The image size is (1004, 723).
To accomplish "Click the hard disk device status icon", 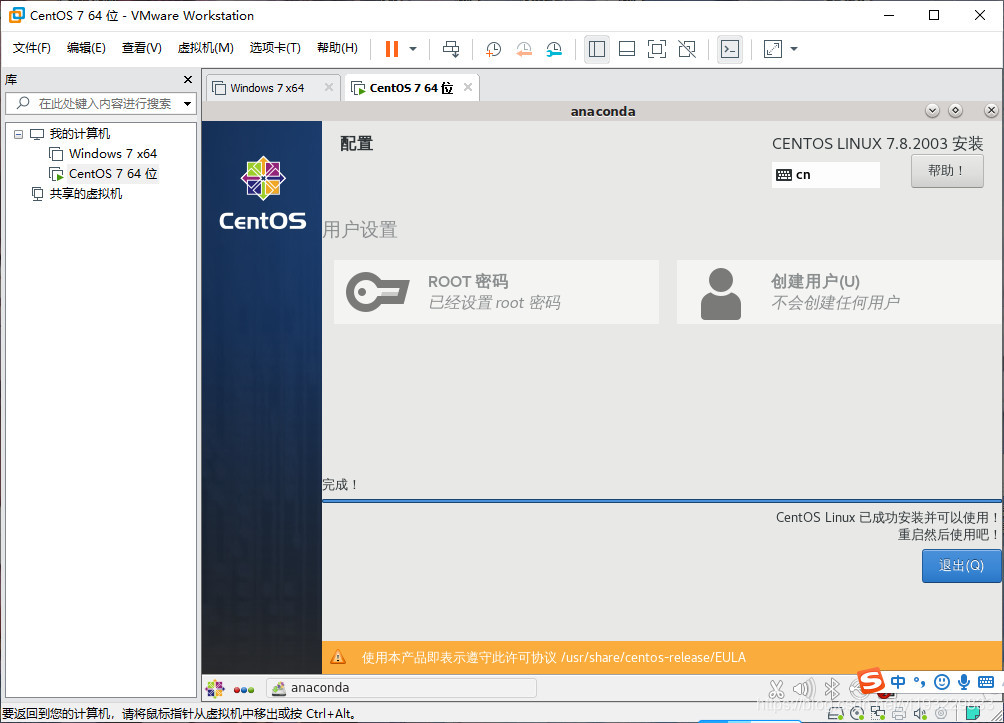I will pyautogui.click(x=836, y=713).
